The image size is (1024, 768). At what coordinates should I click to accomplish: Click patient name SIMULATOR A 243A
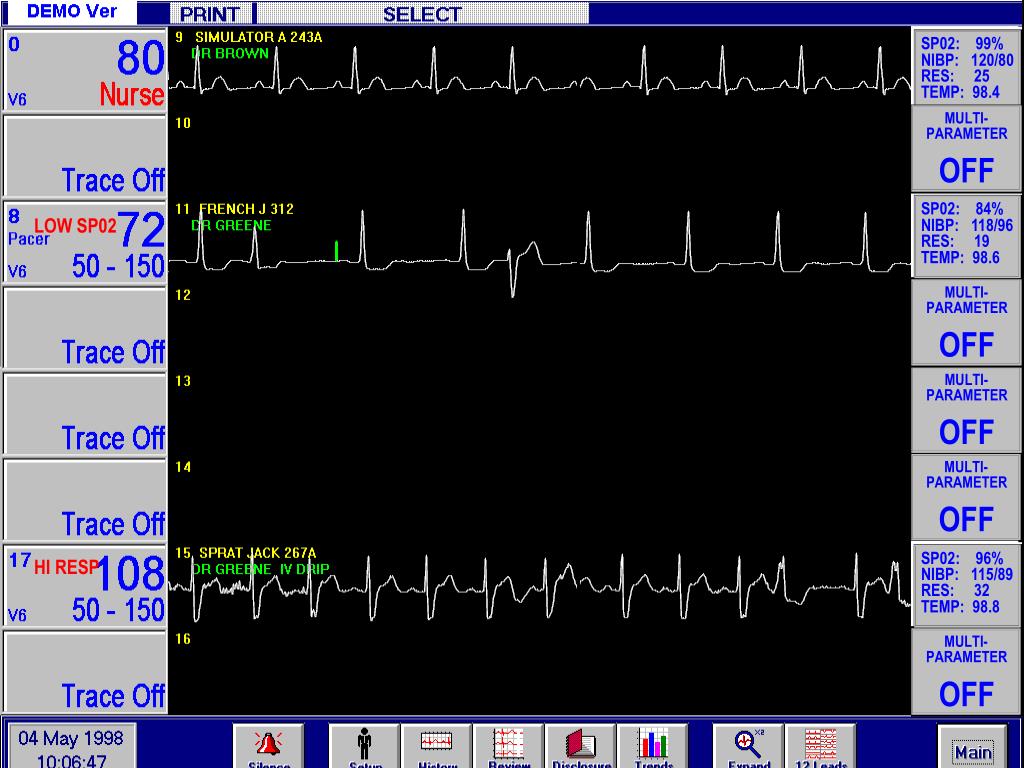[259, 38]
